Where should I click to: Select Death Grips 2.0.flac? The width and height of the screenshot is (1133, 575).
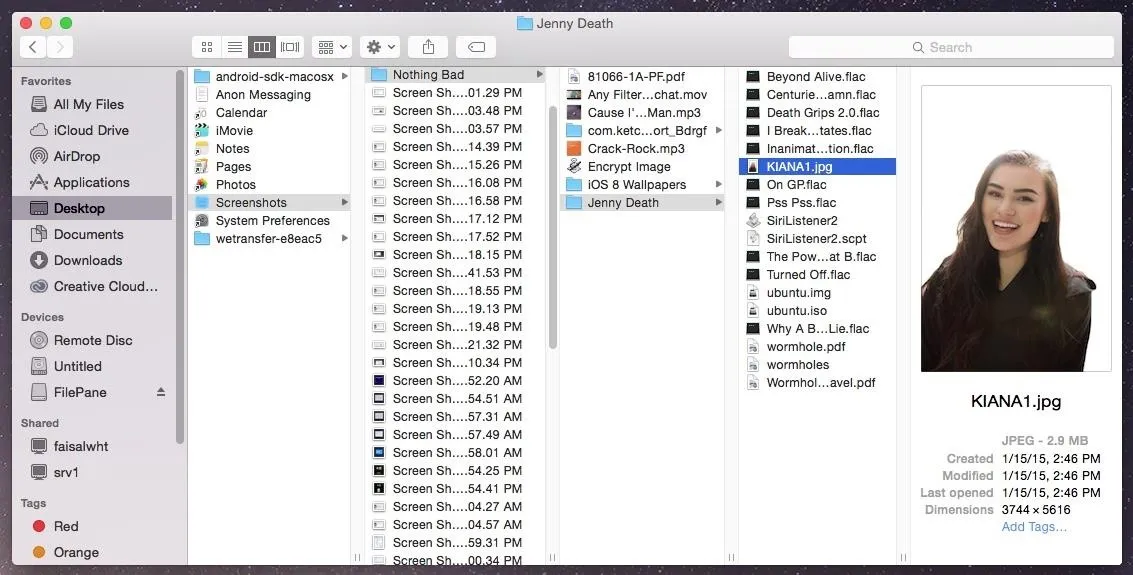coord(817,113)
